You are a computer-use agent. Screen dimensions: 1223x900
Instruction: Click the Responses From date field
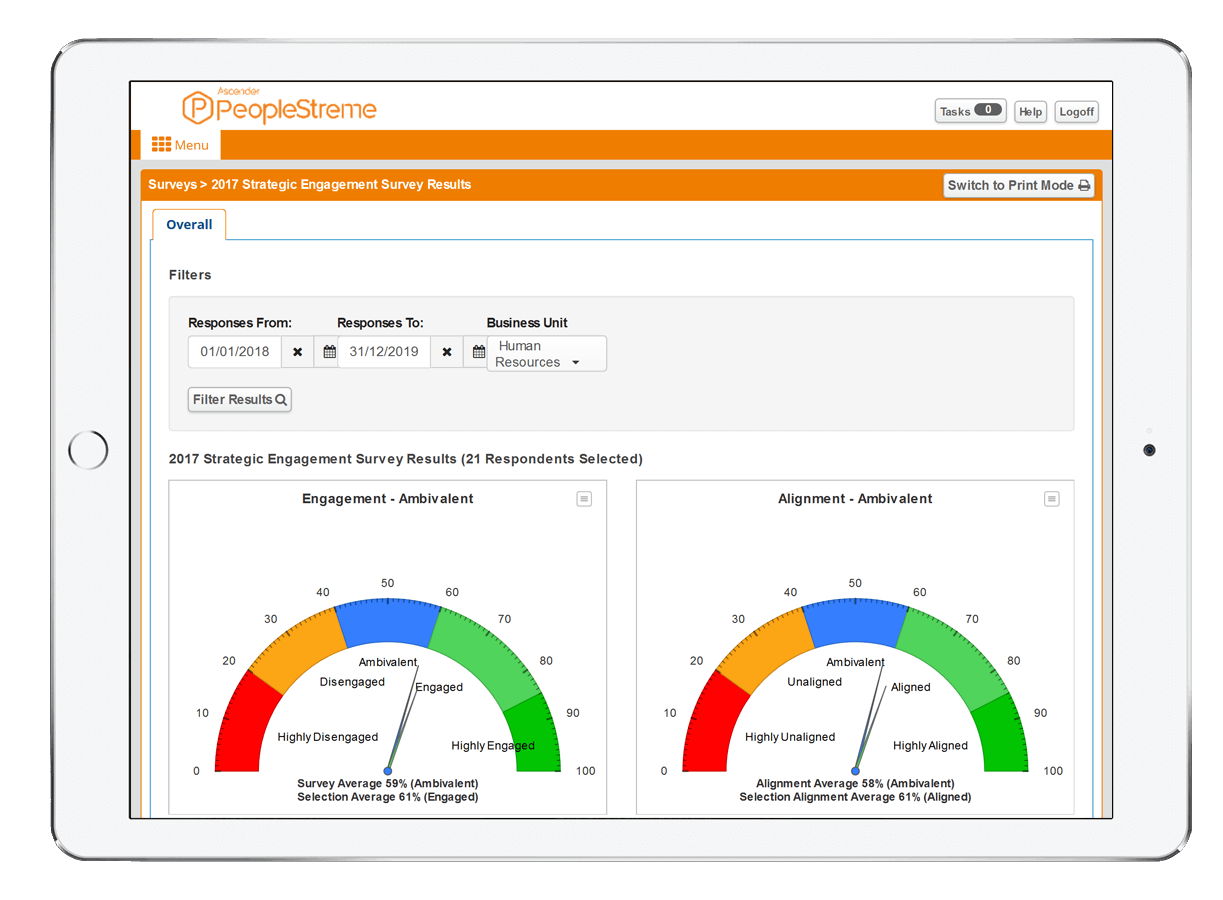[235, 352]
